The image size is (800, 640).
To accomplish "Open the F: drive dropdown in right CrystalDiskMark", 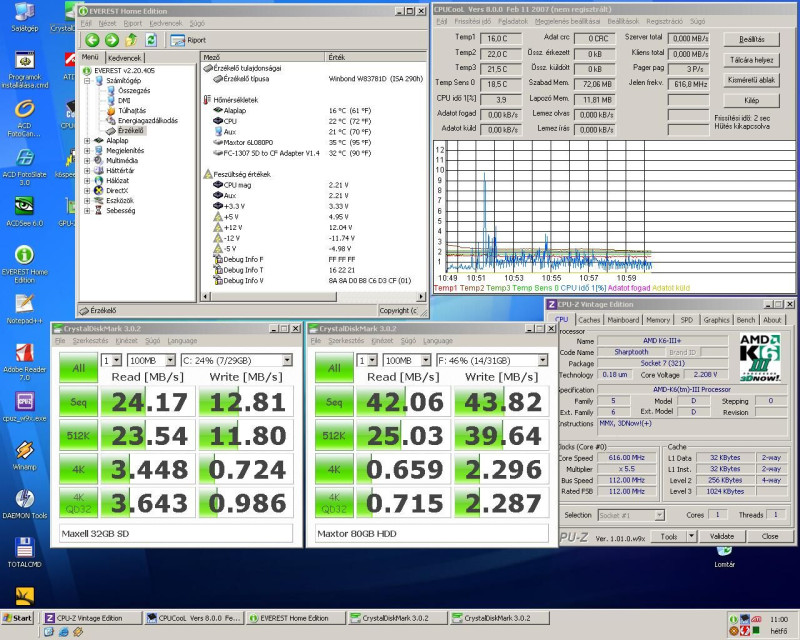I will coord(543,361).
